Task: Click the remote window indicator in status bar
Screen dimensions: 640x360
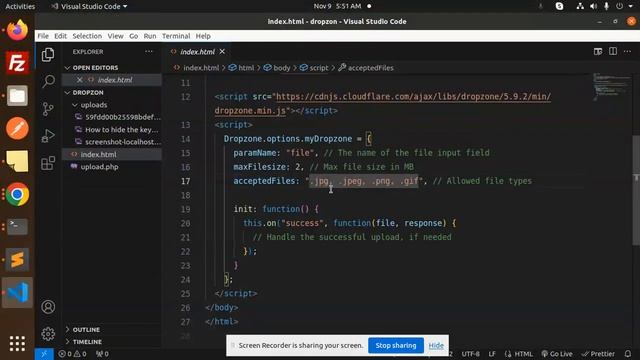Action: click(x=44, y=354)
